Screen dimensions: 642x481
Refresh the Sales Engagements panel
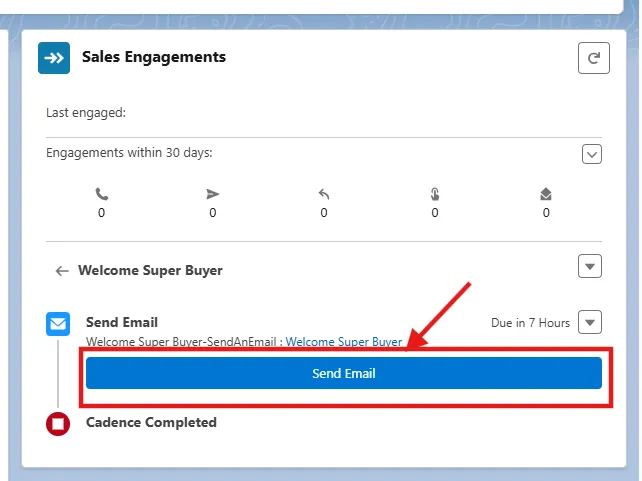click(x=593, y=58)
